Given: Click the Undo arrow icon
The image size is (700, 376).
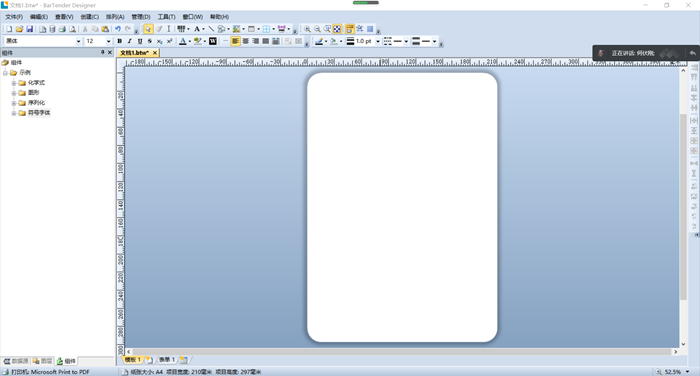Looking at the screenshot, I should [117, 29].
